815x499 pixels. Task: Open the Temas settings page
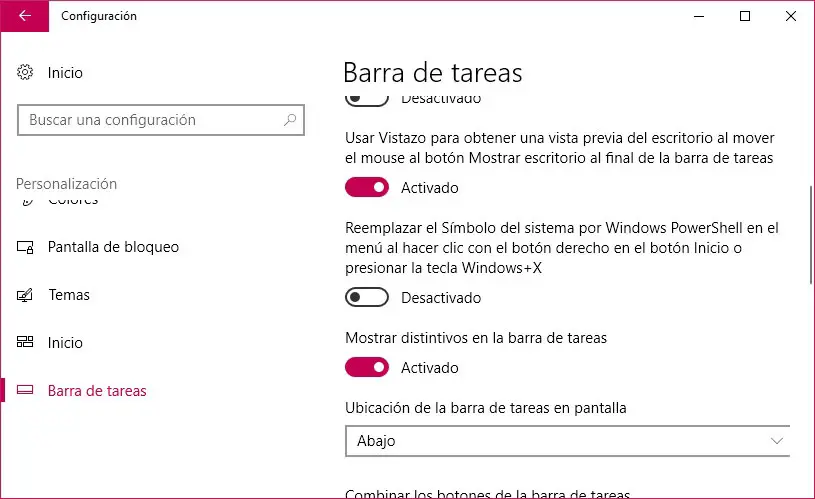pos(69,295)
